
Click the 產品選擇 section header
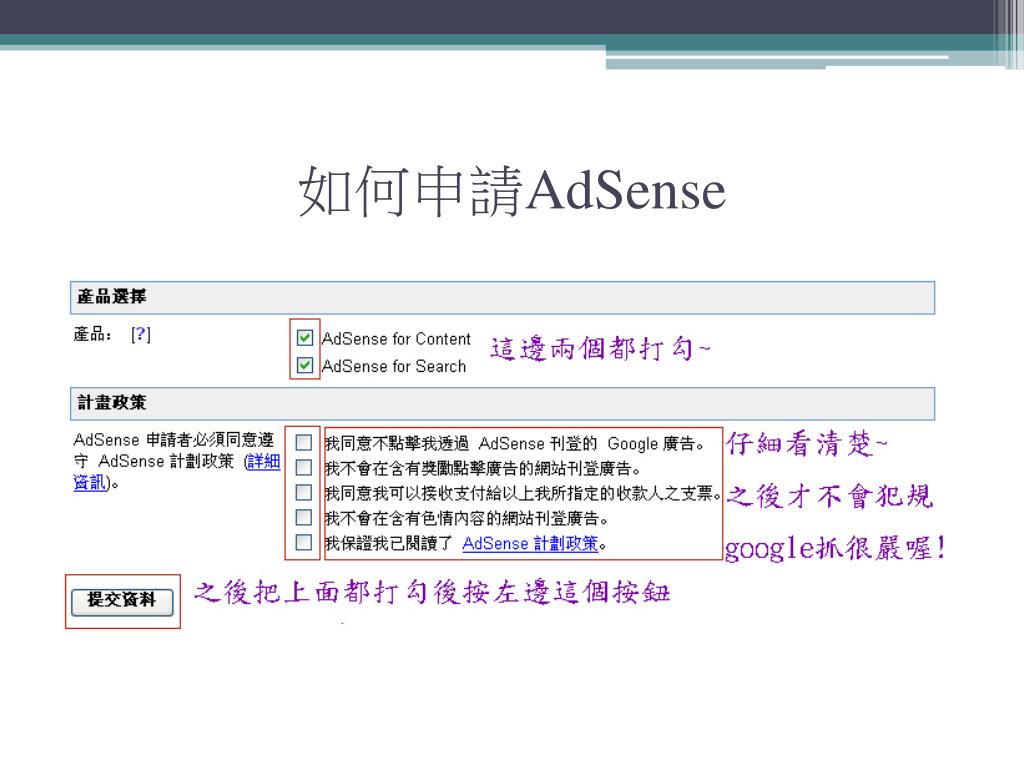coord(502,297)
